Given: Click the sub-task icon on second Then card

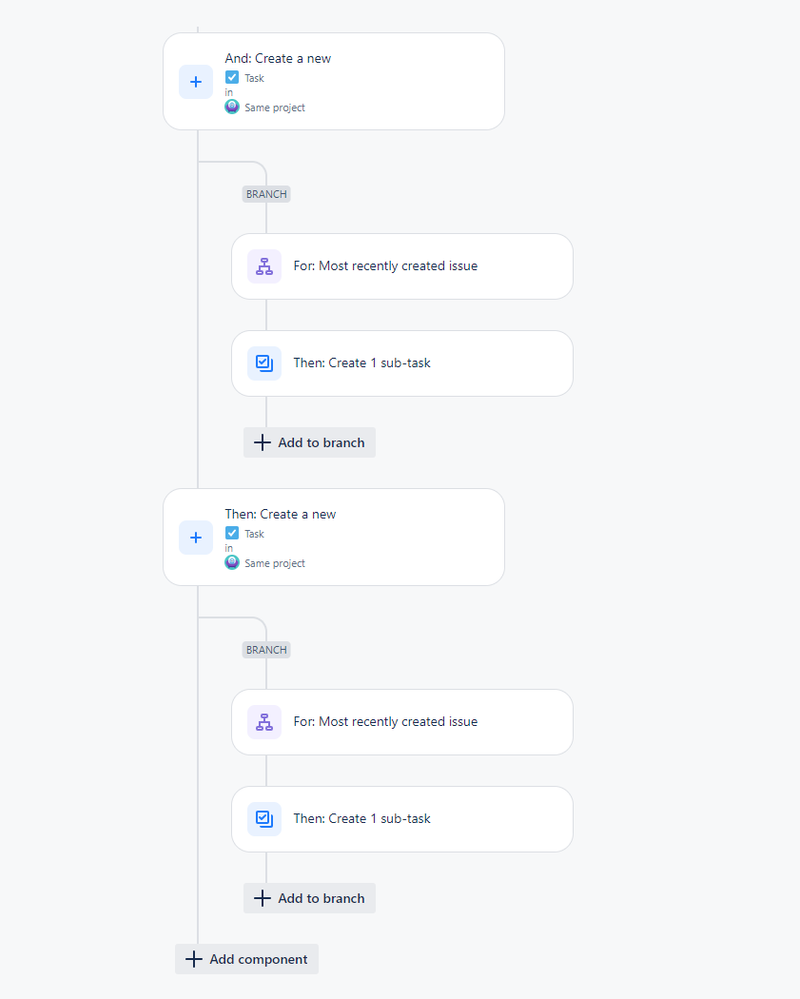Looking at the screenshot, I should (263, 818).
